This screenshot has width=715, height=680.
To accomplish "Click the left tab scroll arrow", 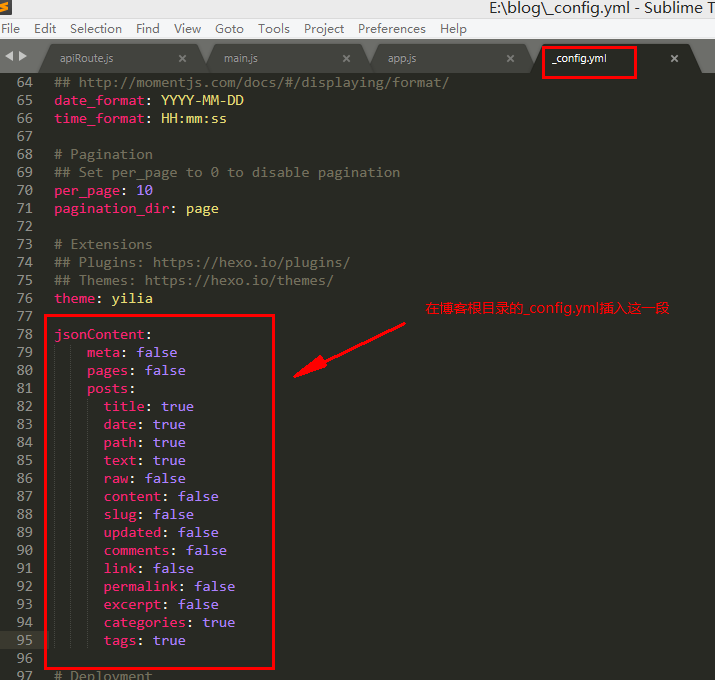I will point(9,56).
